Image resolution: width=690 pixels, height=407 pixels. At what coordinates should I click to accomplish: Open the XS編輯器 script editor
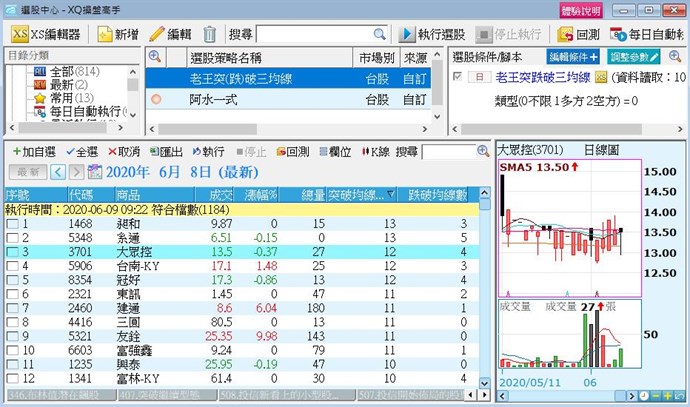pyautogui.click(x=45, y=34)
